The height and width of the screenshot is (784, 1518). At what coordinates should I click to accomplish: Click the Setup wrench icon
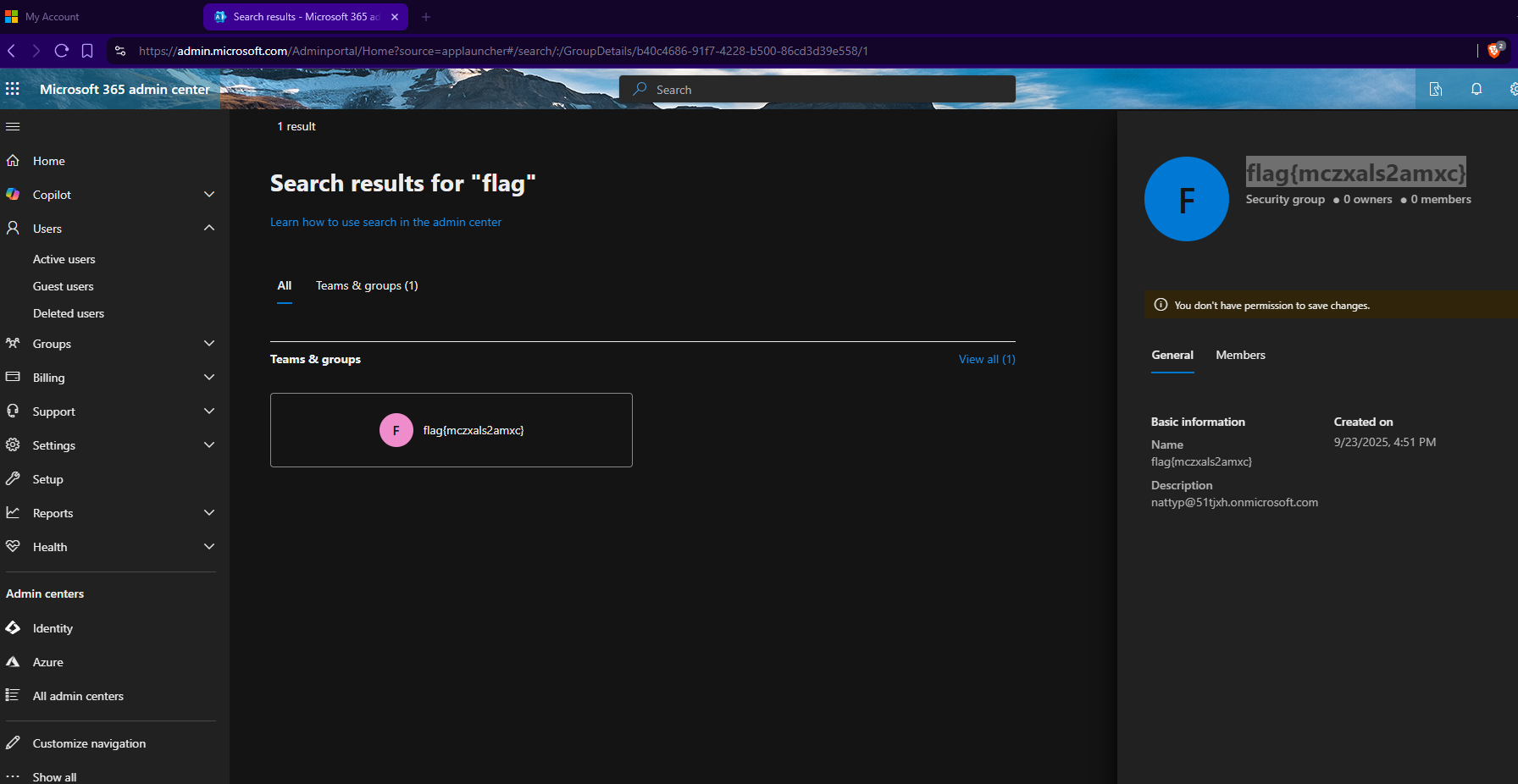coord(13,479)
